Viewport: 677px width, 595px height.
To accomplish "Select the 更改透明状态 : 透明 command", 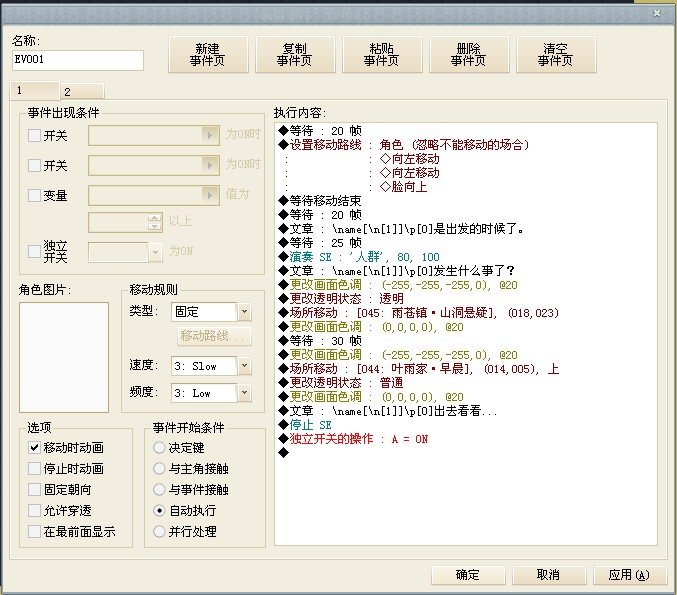I will 341,298.
